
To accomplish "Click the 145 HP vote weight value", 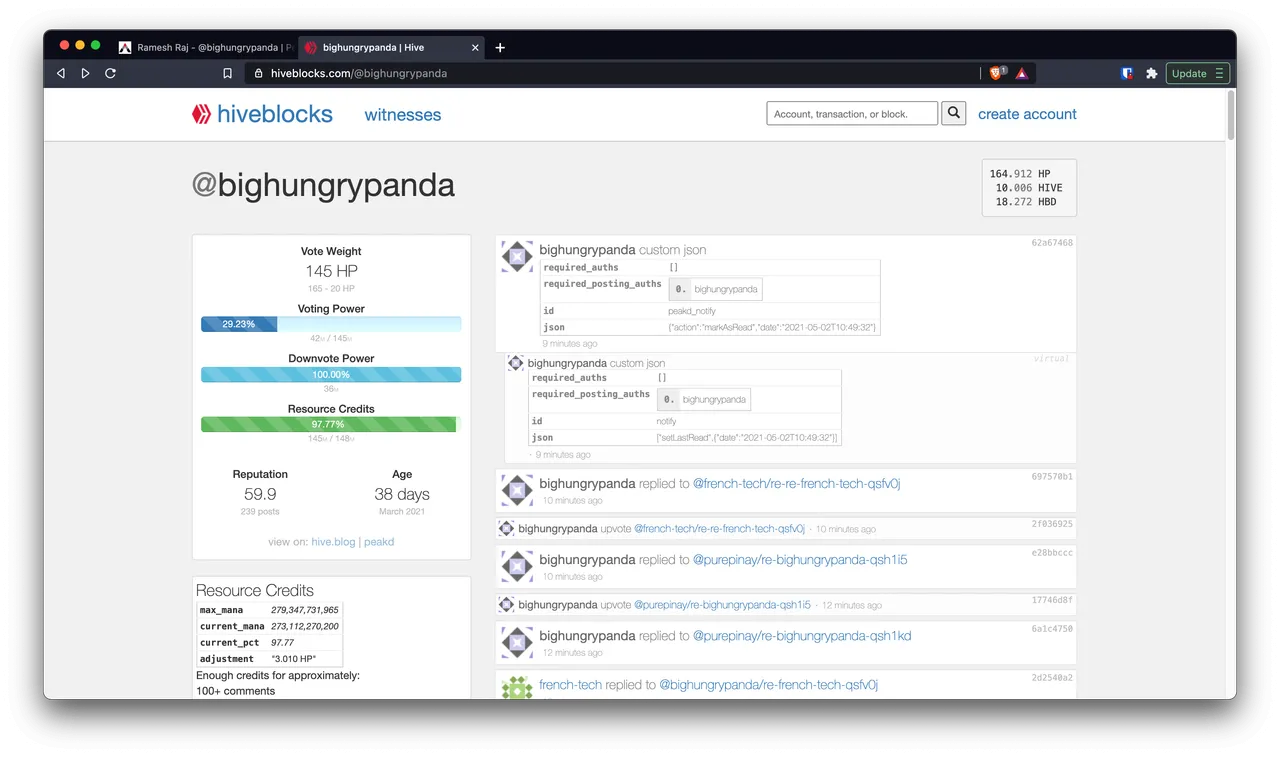I will (331, 271).
